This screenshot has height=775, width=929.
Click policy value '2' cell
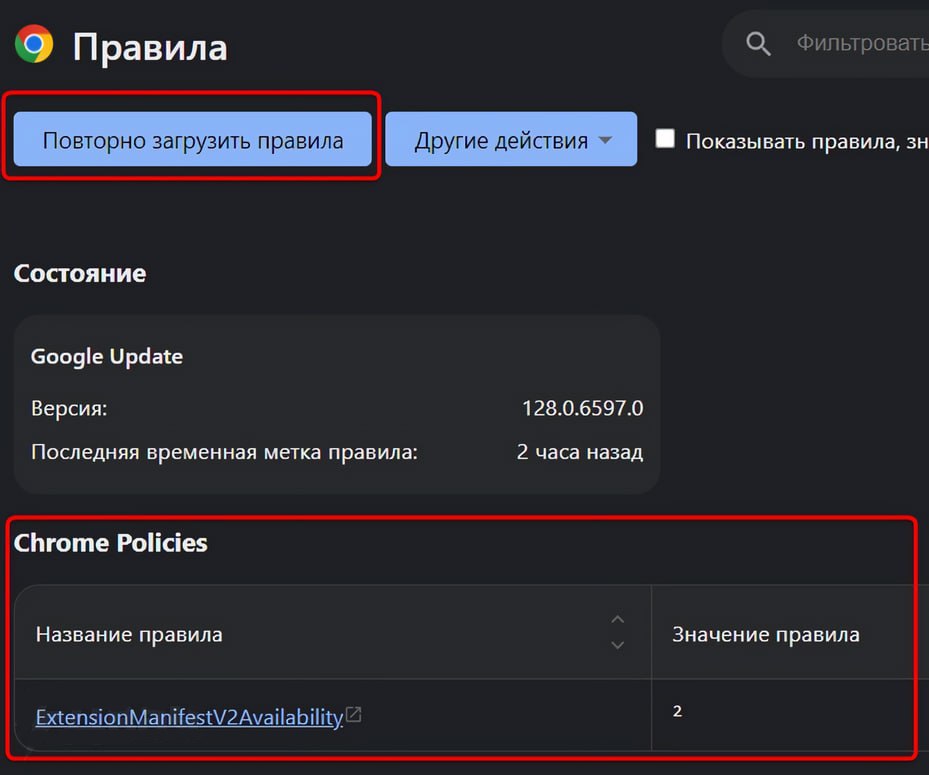tap(677, 712)
